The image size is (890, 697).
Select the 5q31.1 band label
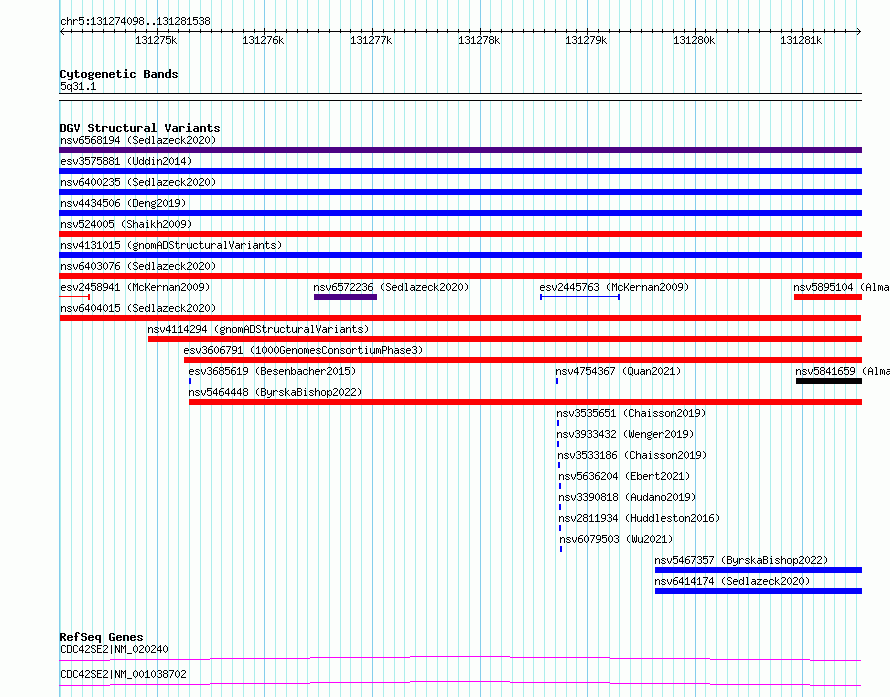coord(78,86)
